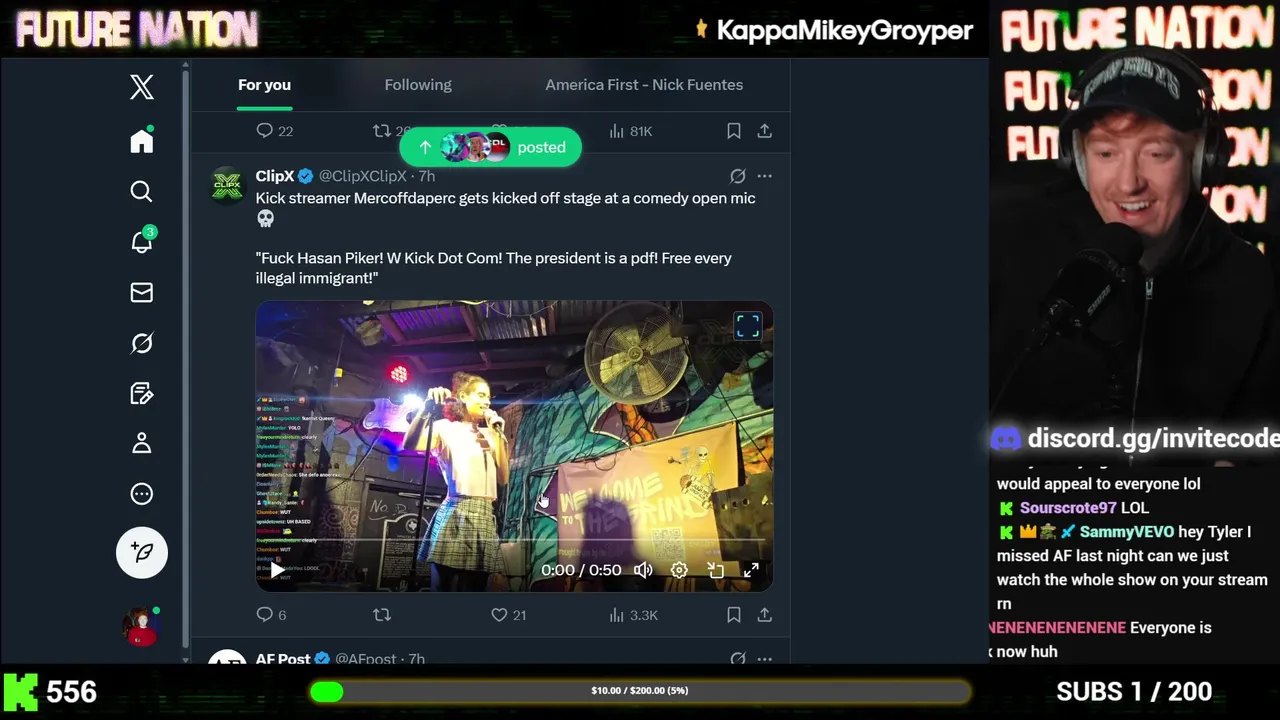The width and height of the screenshot is (1280, 720).
Task: Expand the video to fullscreen
Action: click(x=751, y=570)
